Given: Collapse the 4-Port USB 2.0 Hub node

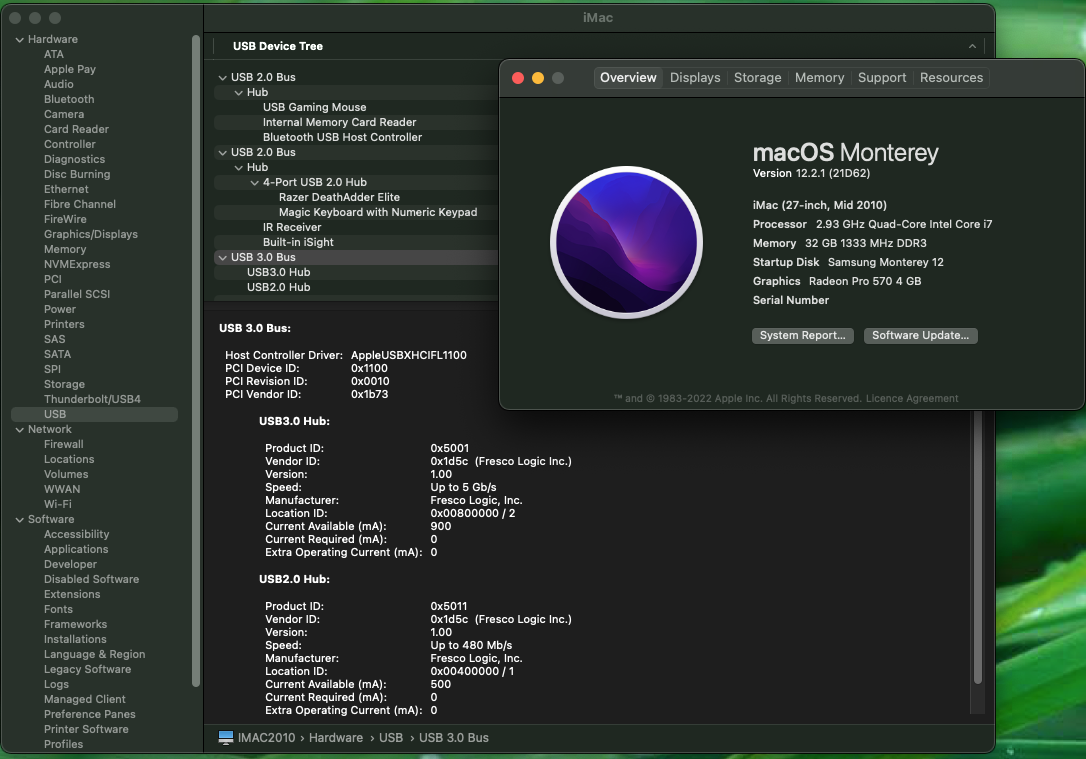Looking at the screenshot, I should tap(254, 183).
